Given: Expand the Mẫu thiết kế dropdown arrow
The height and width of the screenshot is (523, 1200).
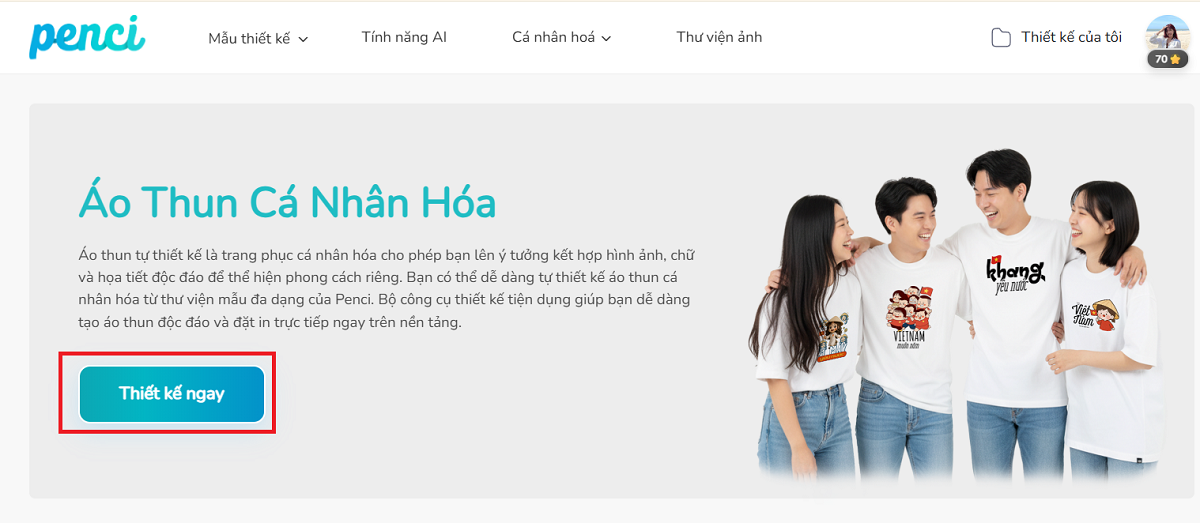Looking at the screenshot, I should (x=303, y=39).
